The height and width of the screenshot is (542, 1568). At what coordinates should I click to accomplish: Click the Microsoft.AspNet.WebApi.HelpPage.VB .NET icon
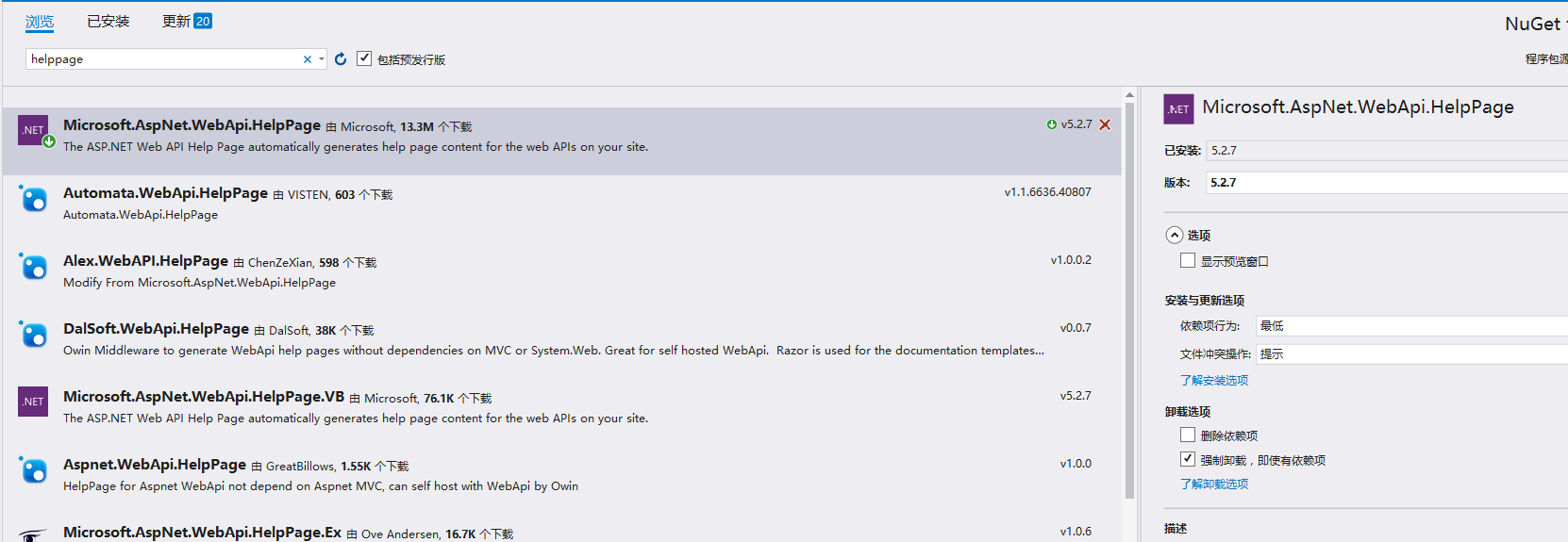33,402
